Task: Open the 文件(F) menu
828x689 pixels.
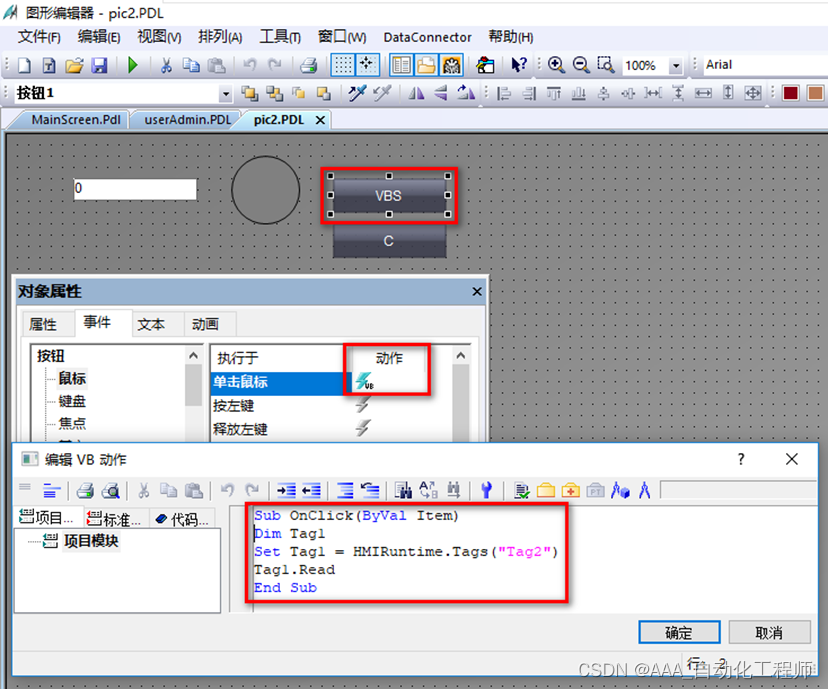Action: tap(40, 37)
